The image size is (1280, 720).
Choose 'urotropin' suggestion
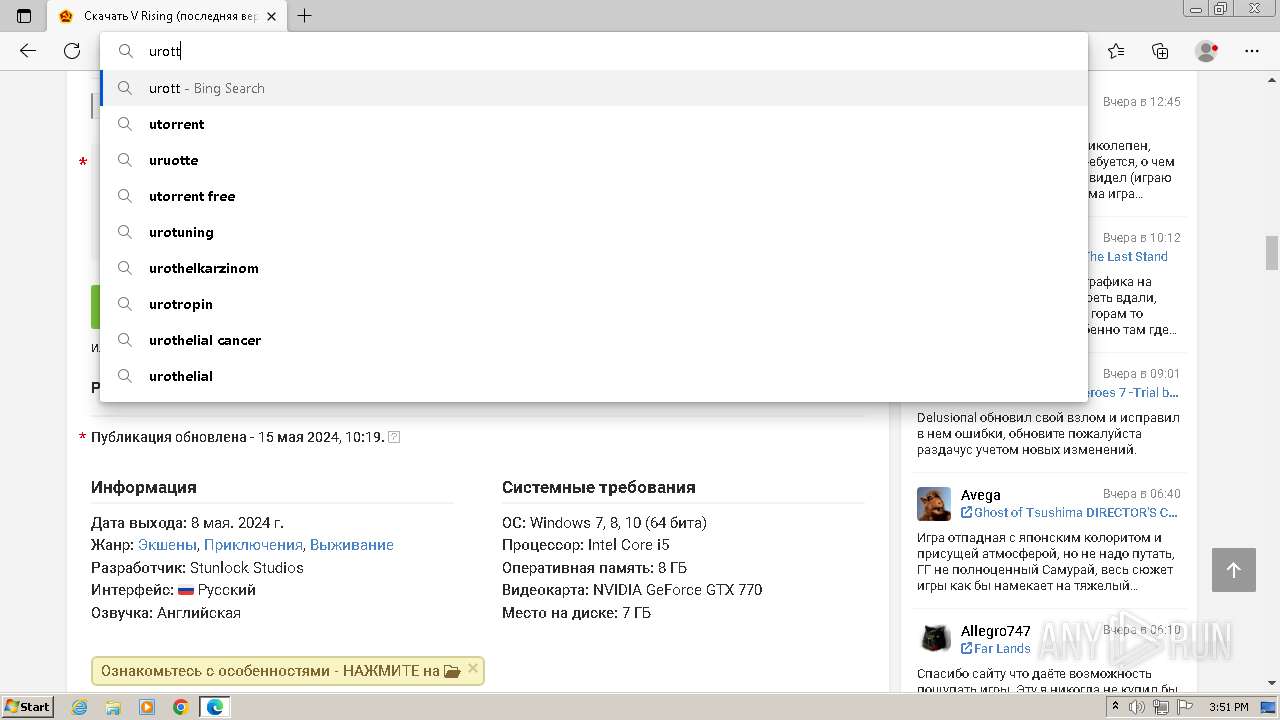(x=594, y=304)
